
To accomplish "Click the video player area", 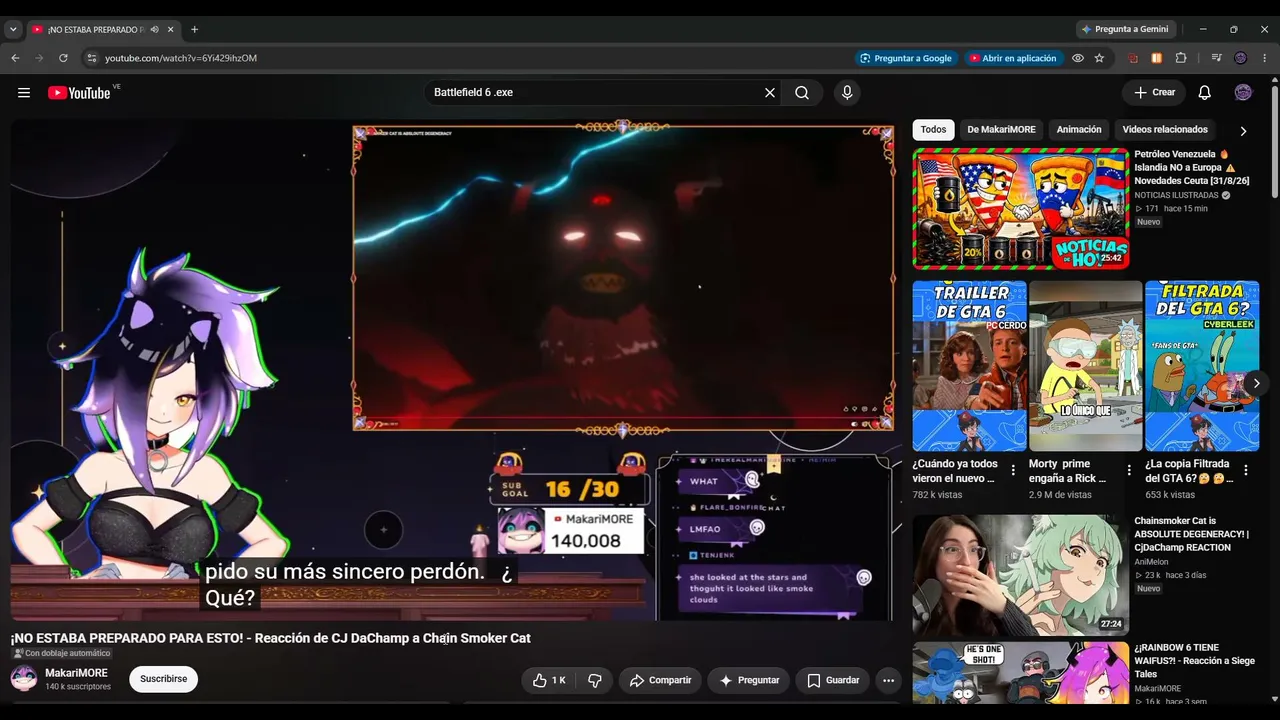I will click(x=456, y=370).
